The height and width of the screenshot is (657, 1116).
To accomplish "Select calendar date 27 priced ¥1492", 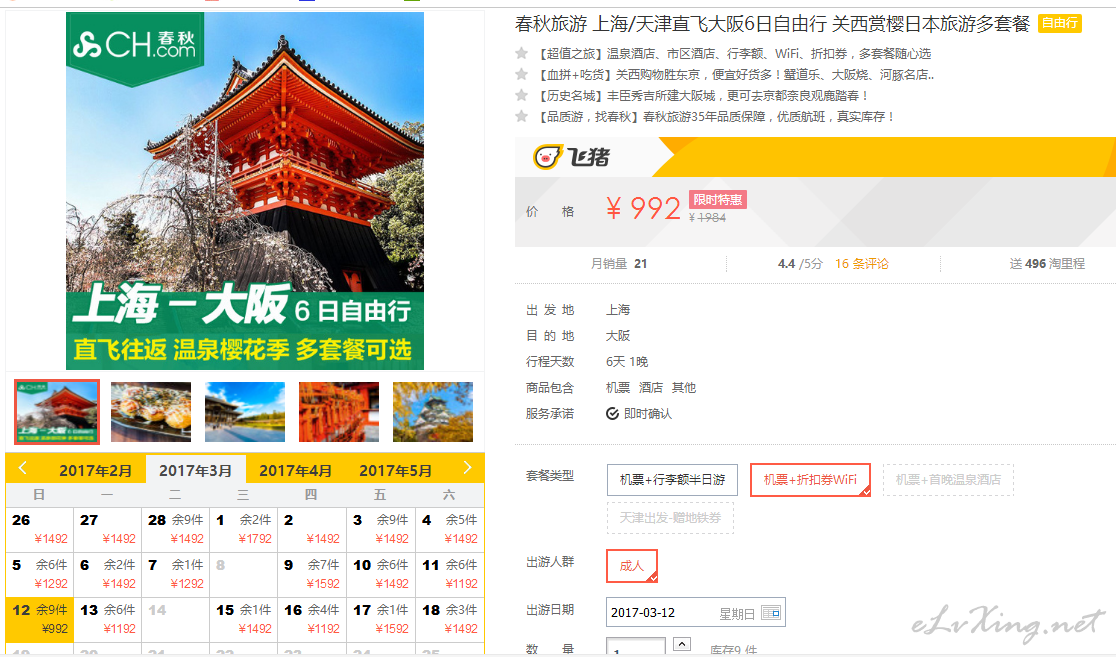I will pos(107,530).
